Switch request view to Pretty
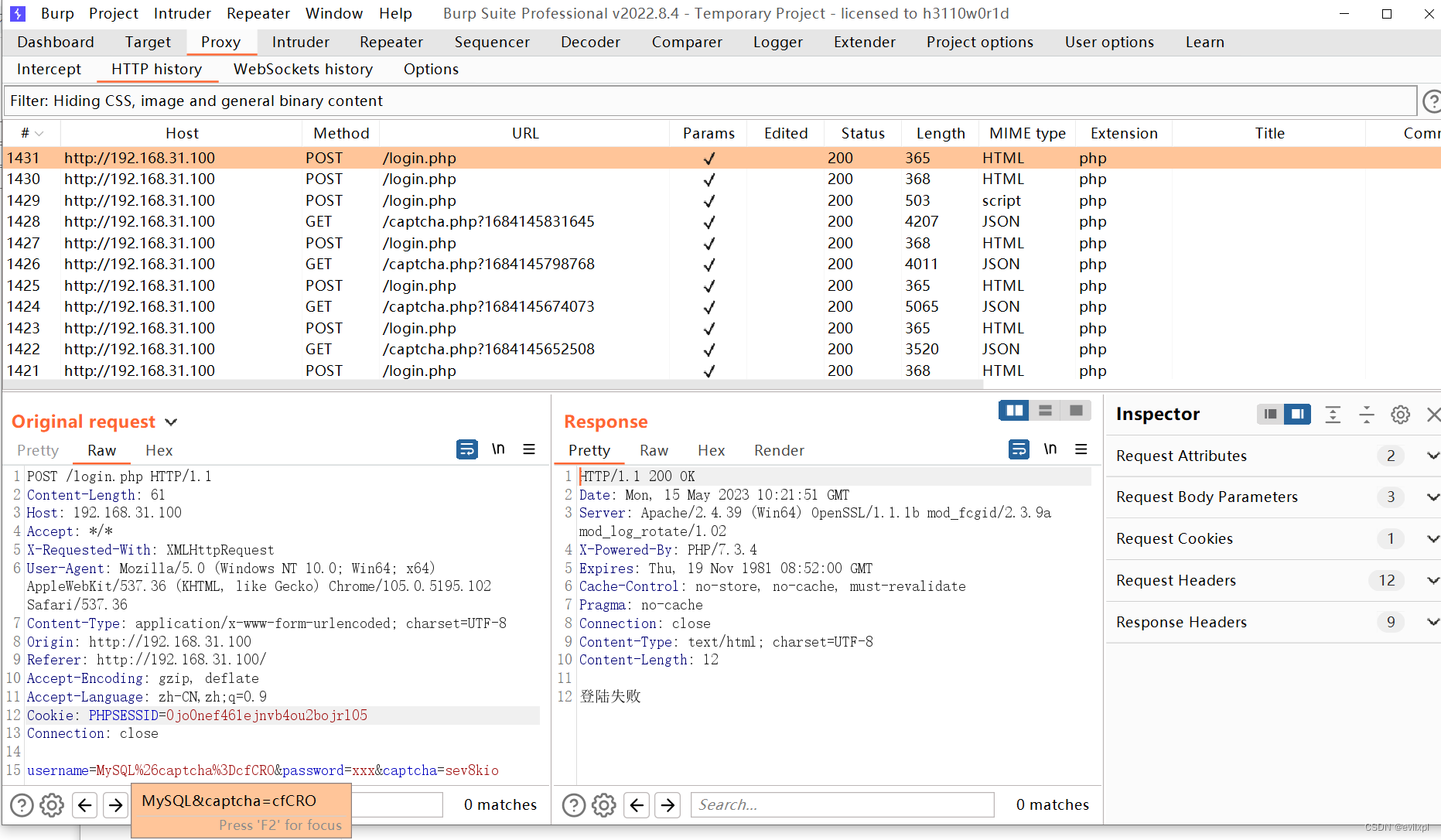The image size is (1441, 840). coord(38,450)
